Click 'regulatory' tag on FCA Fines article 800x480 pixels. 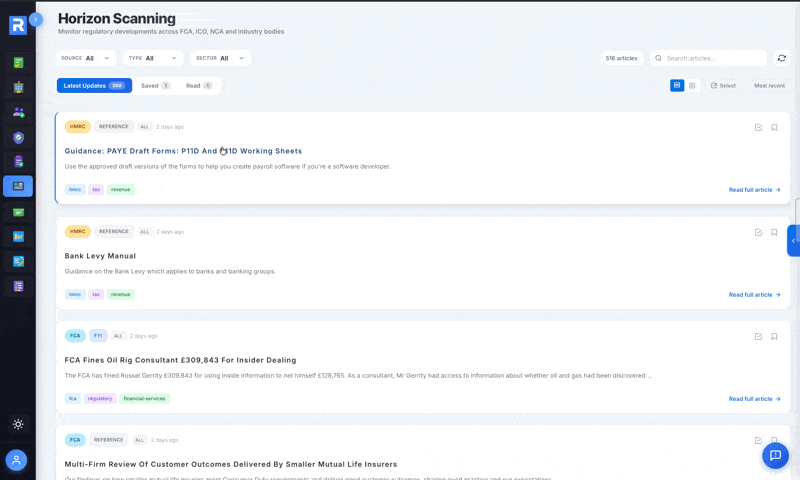pos(100,398)
